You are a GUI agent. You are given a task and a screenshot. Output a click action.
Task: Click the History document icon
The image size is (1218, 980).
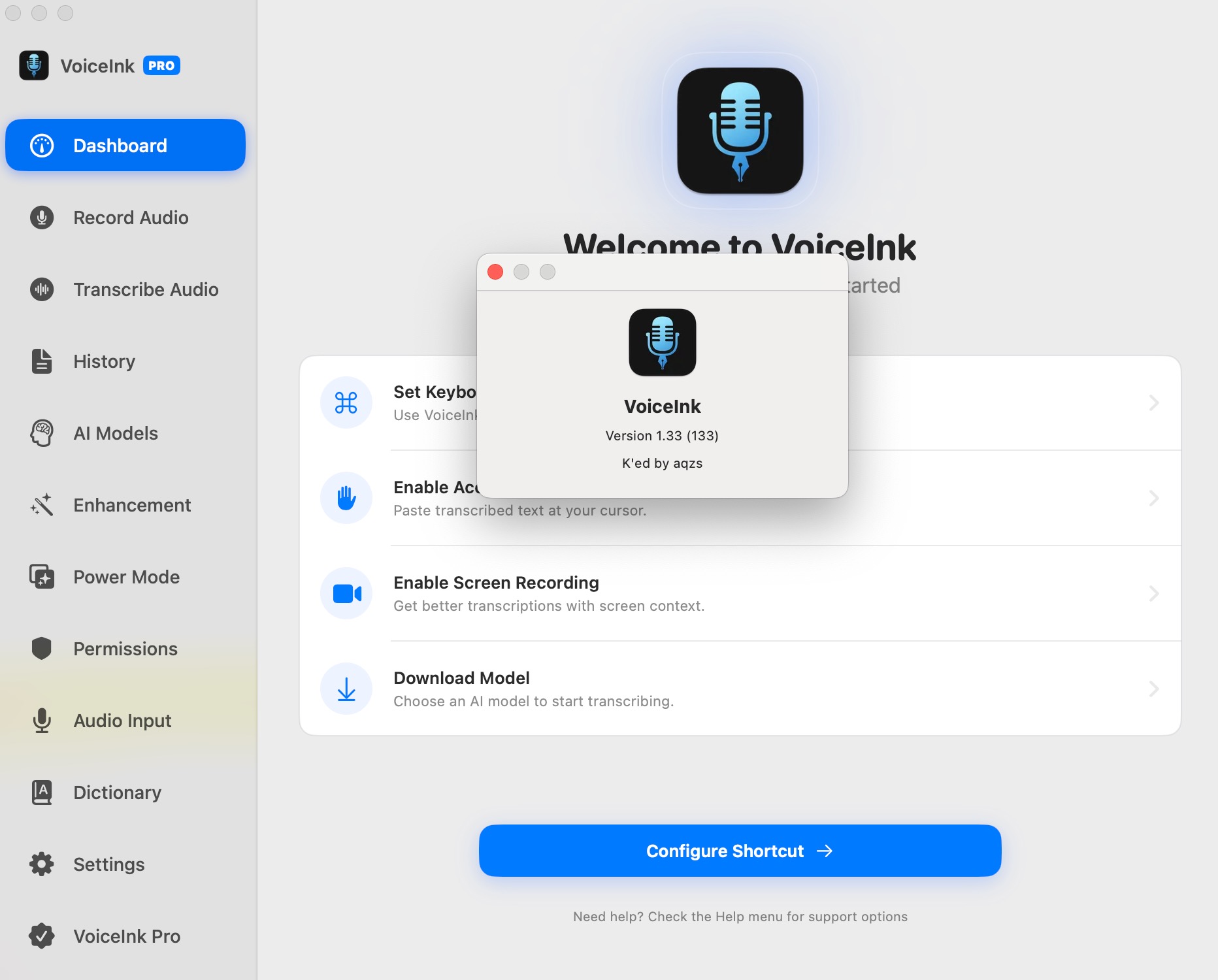(42, 361)
